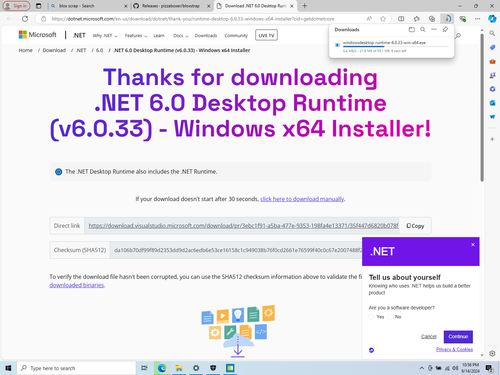Open the sidebar Tools briefcase icon
Image resolution: width=500 pixels, height=375 pixels.
click(492, 61)
